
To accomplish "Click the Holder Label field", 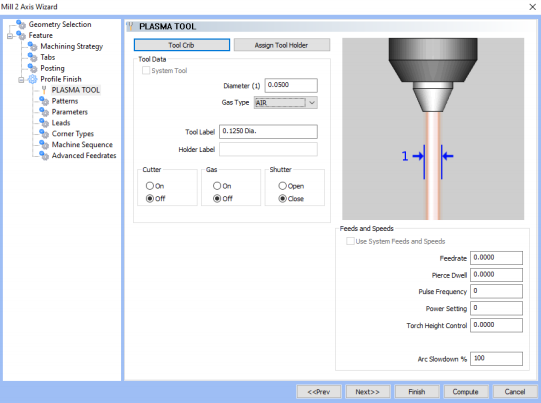I will tap(268, 149).
